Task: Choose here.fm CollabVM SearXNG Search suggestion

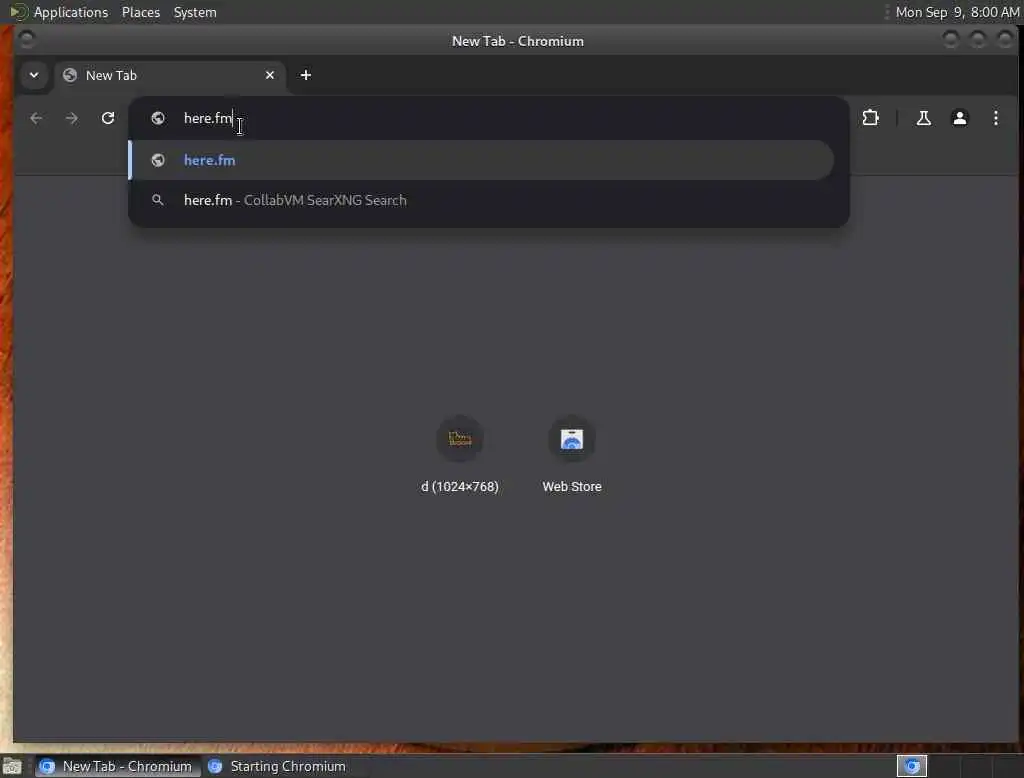Action: pyautogui.click(x=481, y=200)
